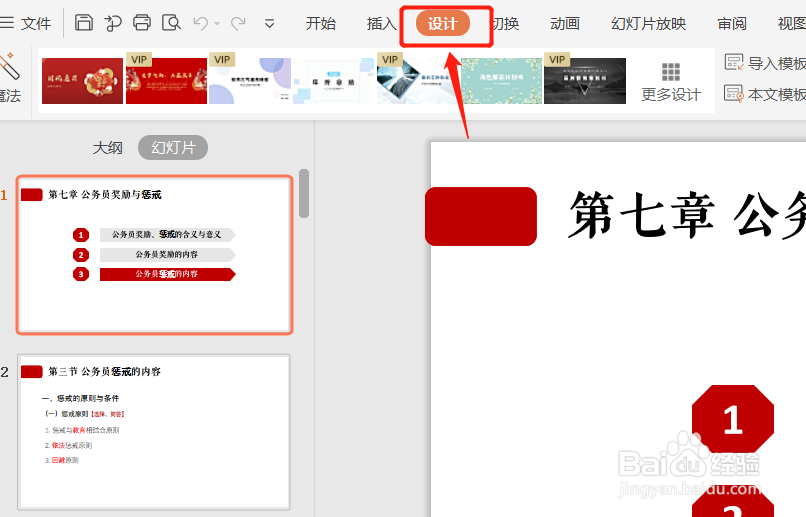Viewport: 806px width, 517px height.
Task: Switch to the 开始 tab
Action: pos(321,24)
